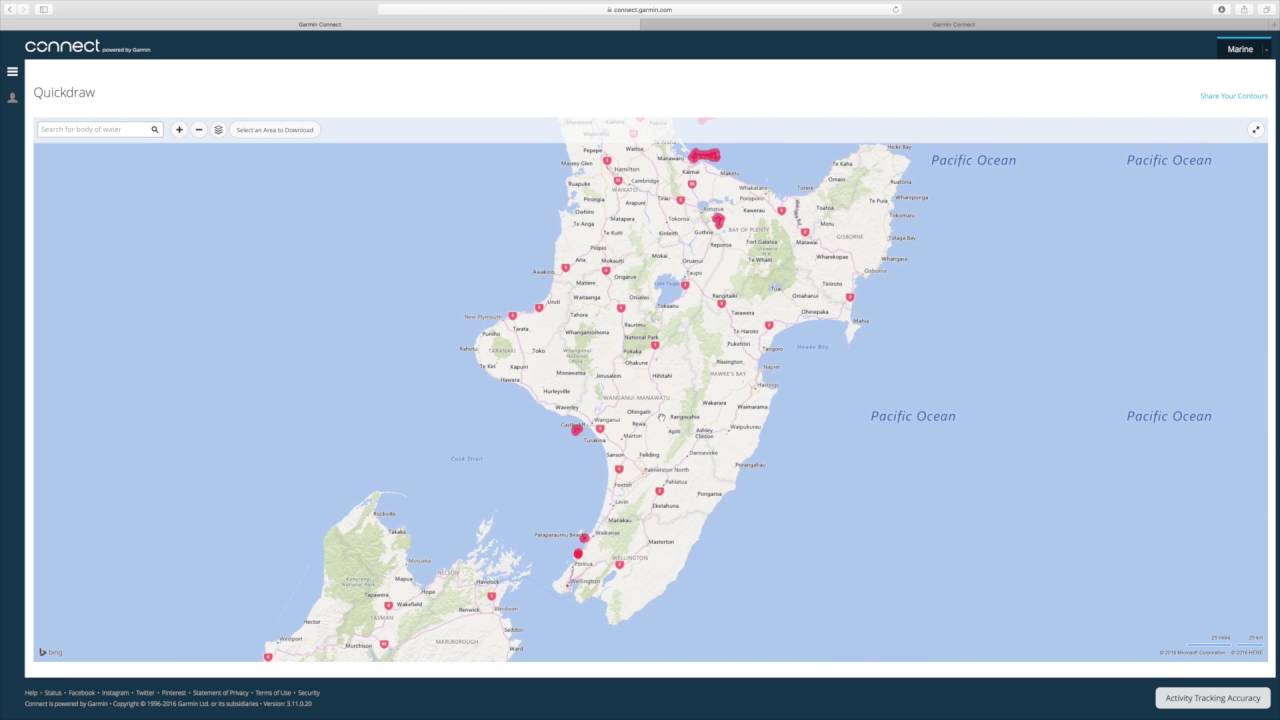This screenshot has height=720, width=1280.
Task: Show all Safari tabs overview
Action: (1266, 9)
